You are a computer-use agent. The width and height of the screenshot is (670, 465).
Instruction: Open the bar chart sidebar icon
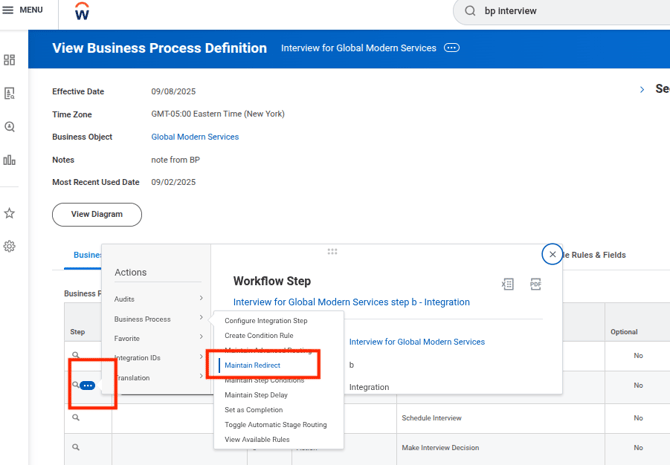pos(9,160)
